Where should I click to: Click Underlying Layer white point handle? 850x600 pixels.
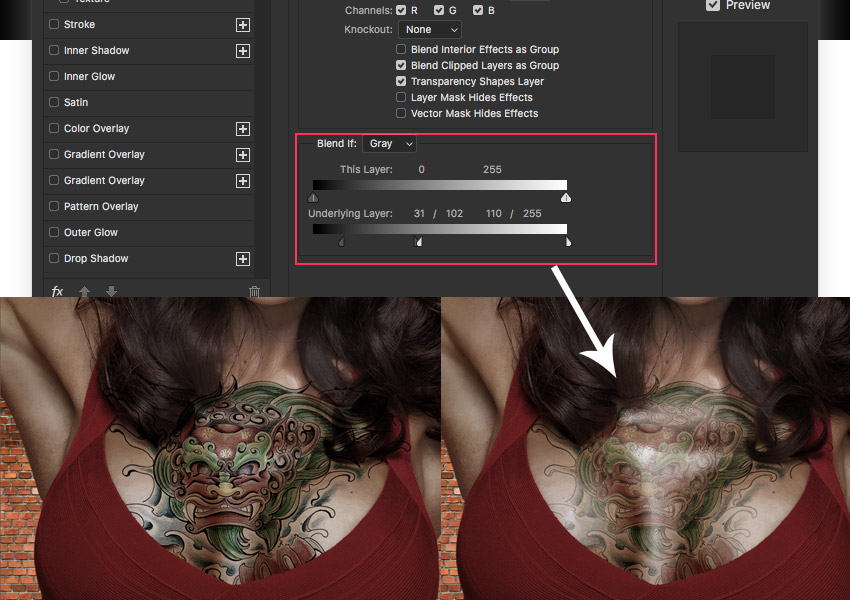tap(568, 242)
